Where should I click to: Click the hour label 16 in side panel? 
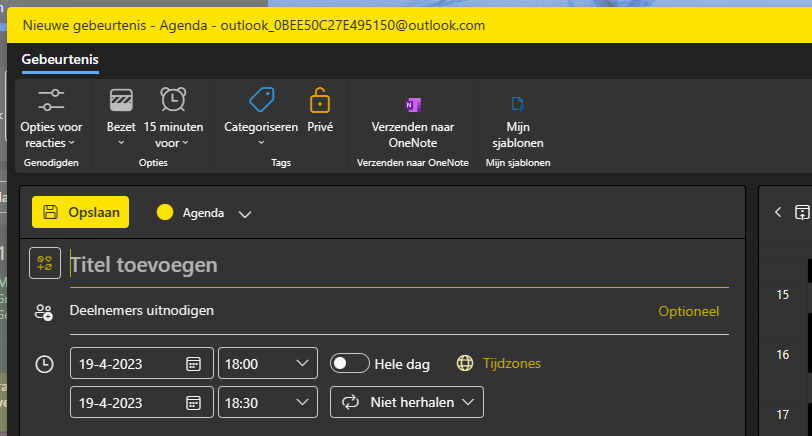tap(782, 355)
